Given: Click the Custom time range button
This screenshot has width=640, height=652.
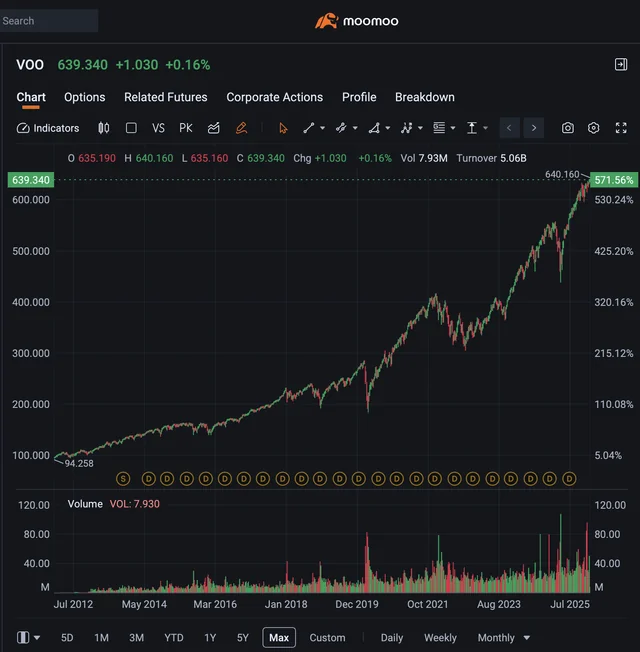Looking at the screenshot, I should click(x=327, y=638).
